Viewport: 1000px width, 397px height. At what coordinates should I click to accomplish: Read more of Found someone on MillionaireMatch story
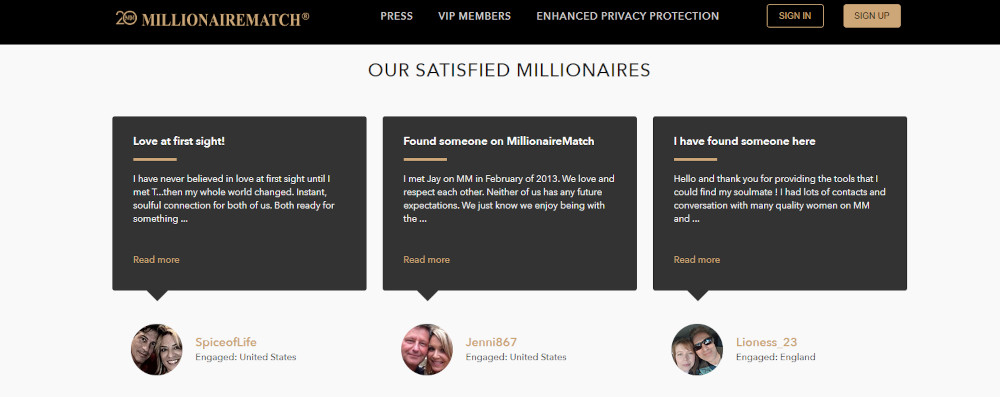coord(427,259)
